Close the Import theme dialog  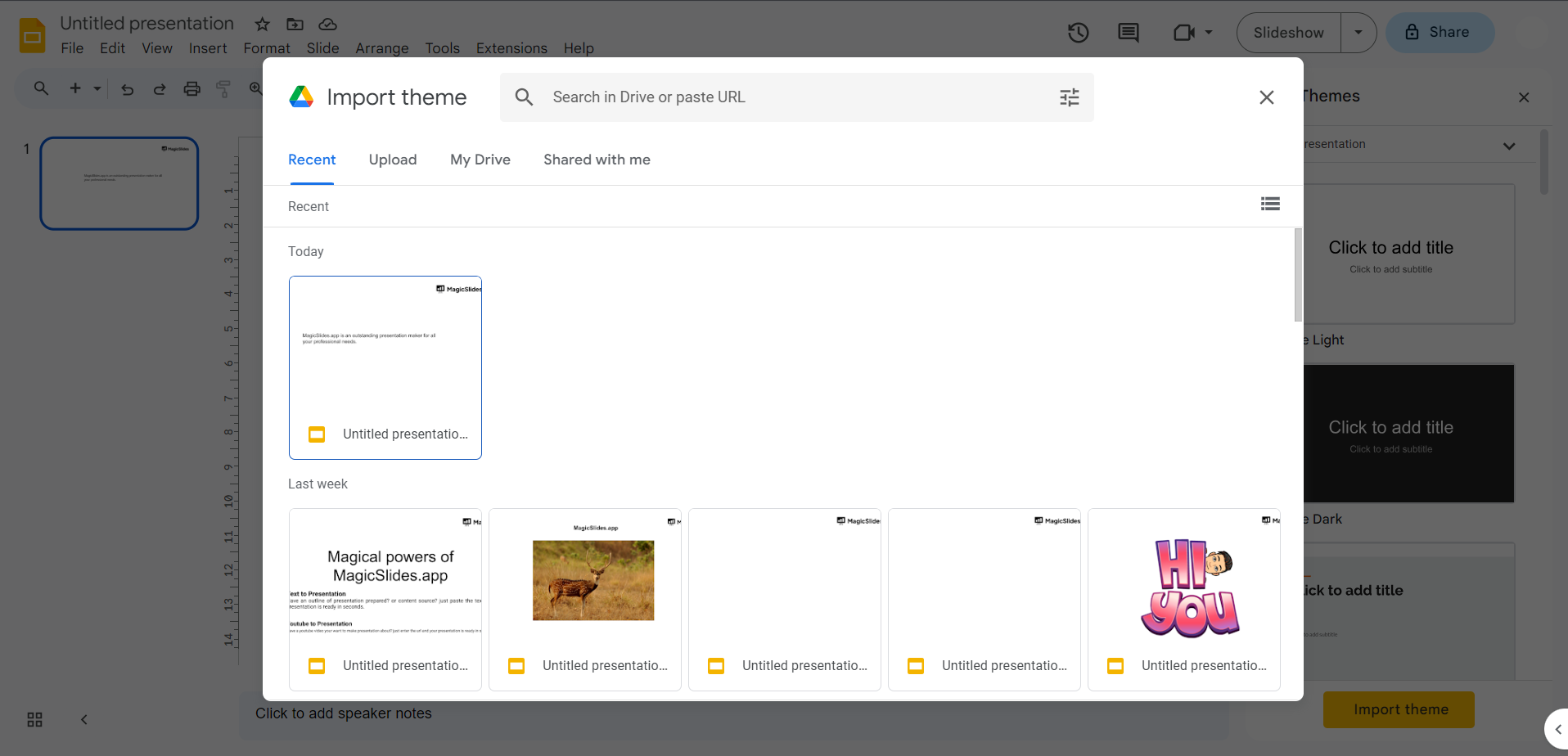pos(1266,97)
